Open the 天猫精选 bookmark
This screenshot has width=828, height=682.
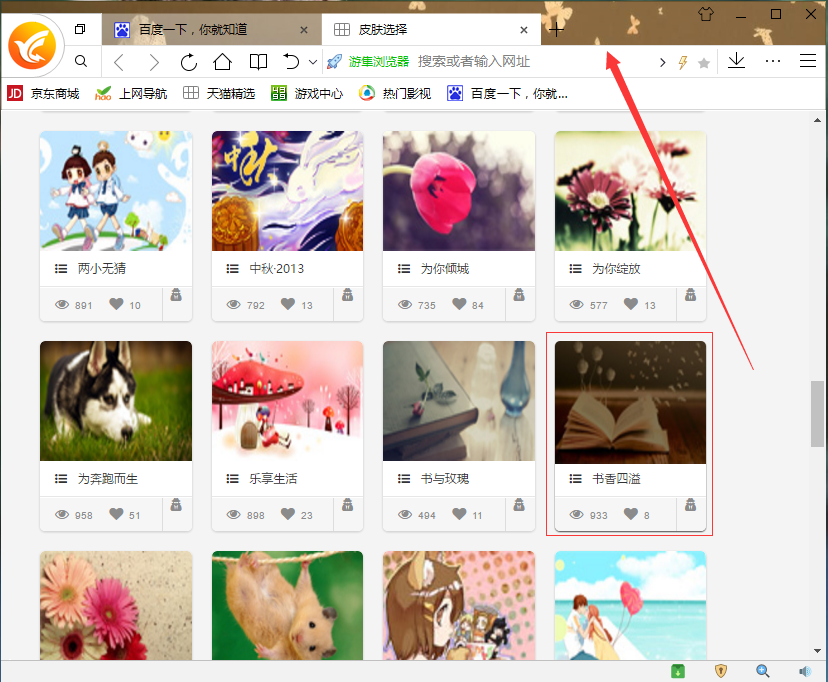219,94
